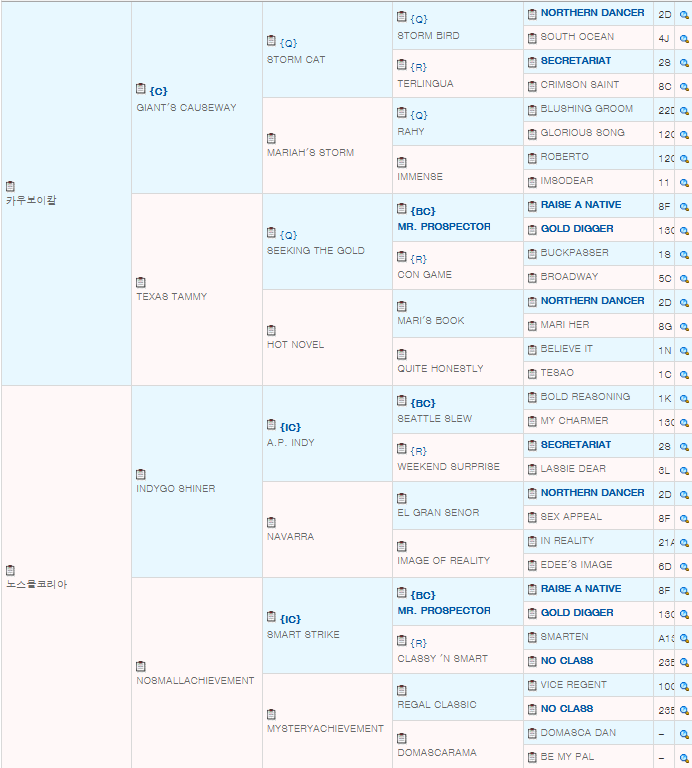This screenshot has width=692, height=768.
Task: Select the IN REALITY name
Action: pos(567,541)
